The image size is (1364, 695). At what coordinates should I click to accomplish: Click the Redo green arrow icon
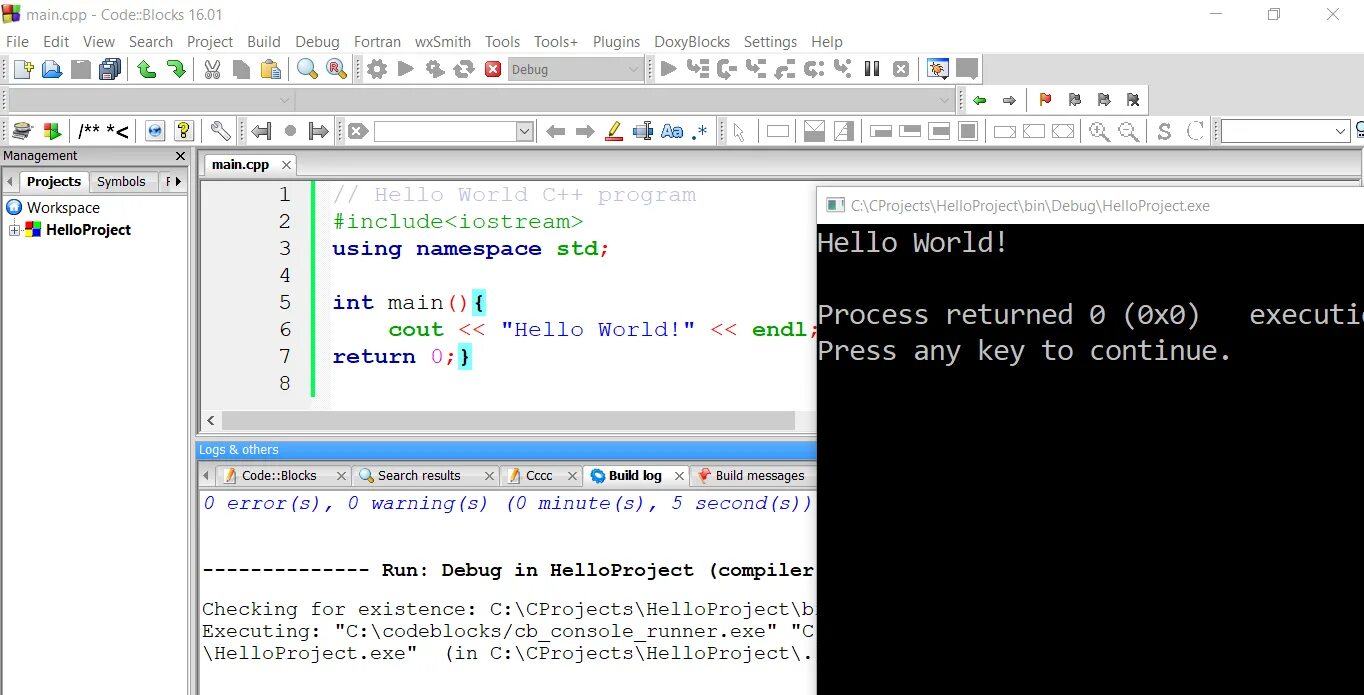tap(176, 69)
